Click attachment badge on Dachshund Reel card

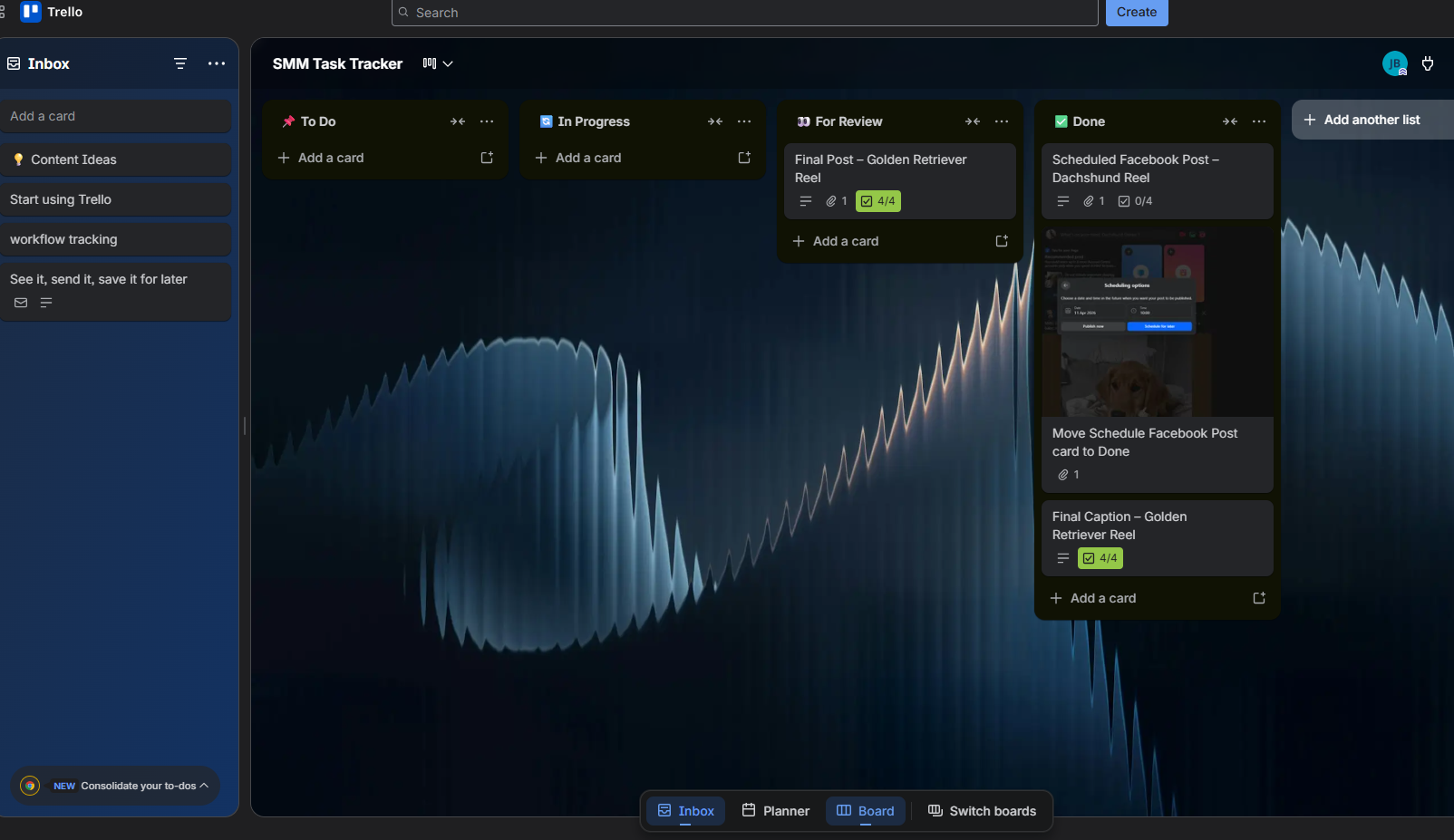click(x=1093, y=201)
